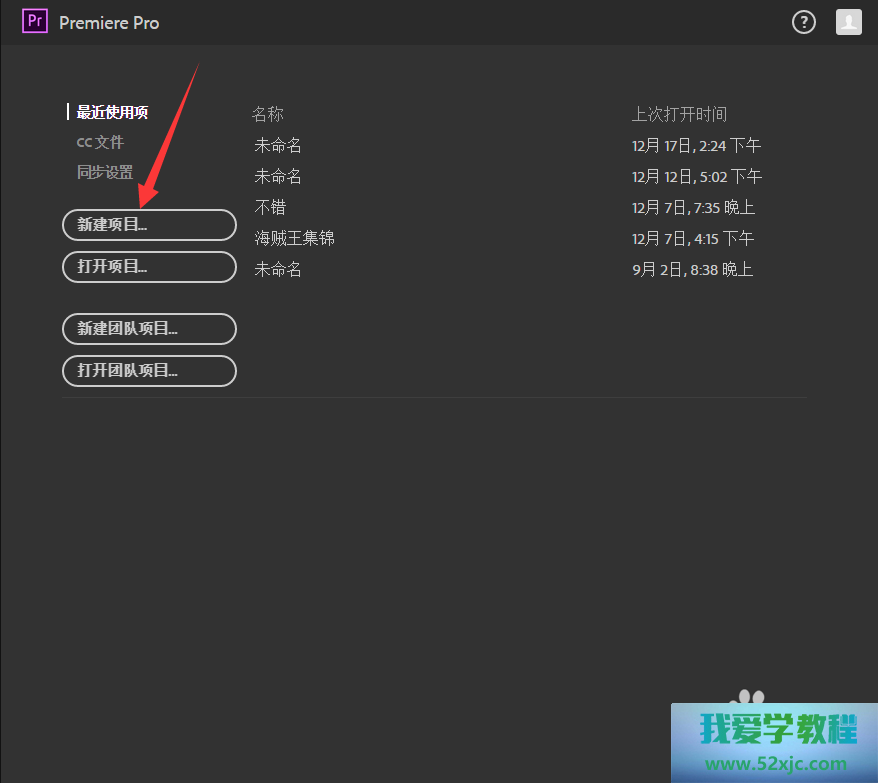Open the 未命名 project from 9月2日
The image size is (878, 783).
pyautogui.click(x=277, y=269)
